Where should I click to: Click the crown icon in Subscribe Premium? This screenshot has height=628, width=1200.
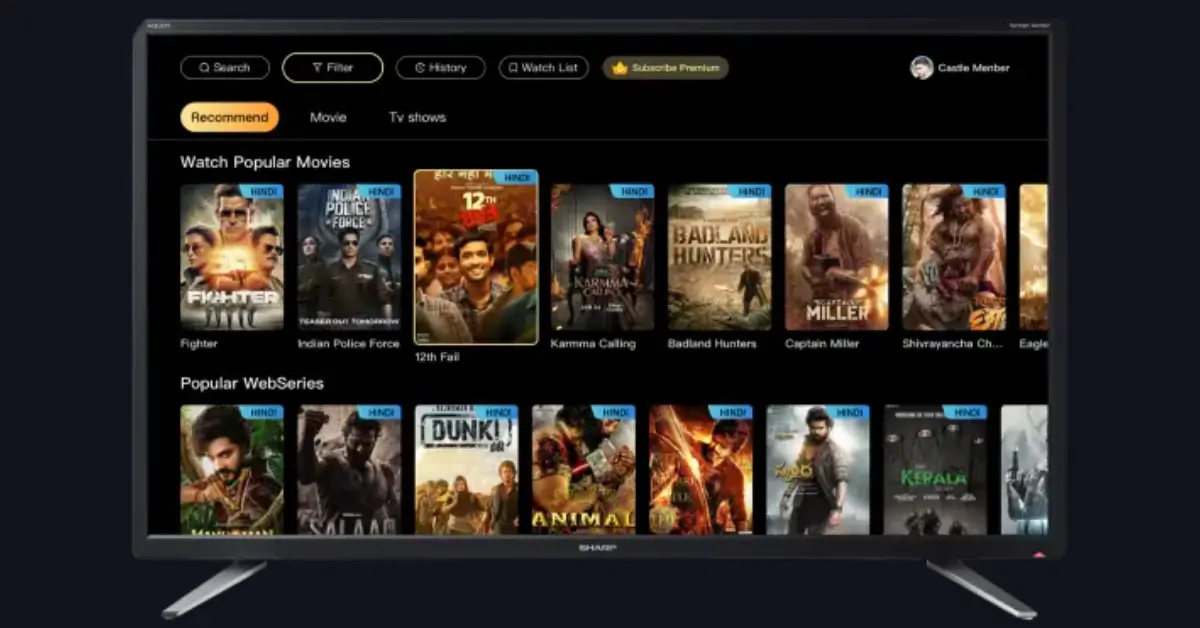click(x=619, y=68)
